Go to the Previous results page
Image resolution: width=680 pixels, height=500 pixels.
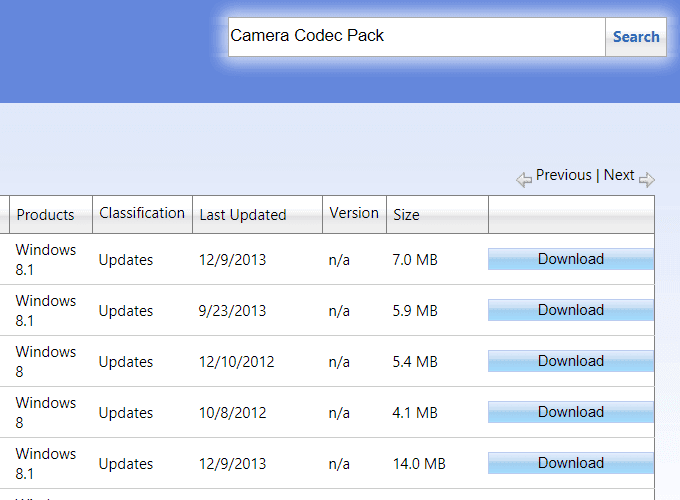pos(563,175)
